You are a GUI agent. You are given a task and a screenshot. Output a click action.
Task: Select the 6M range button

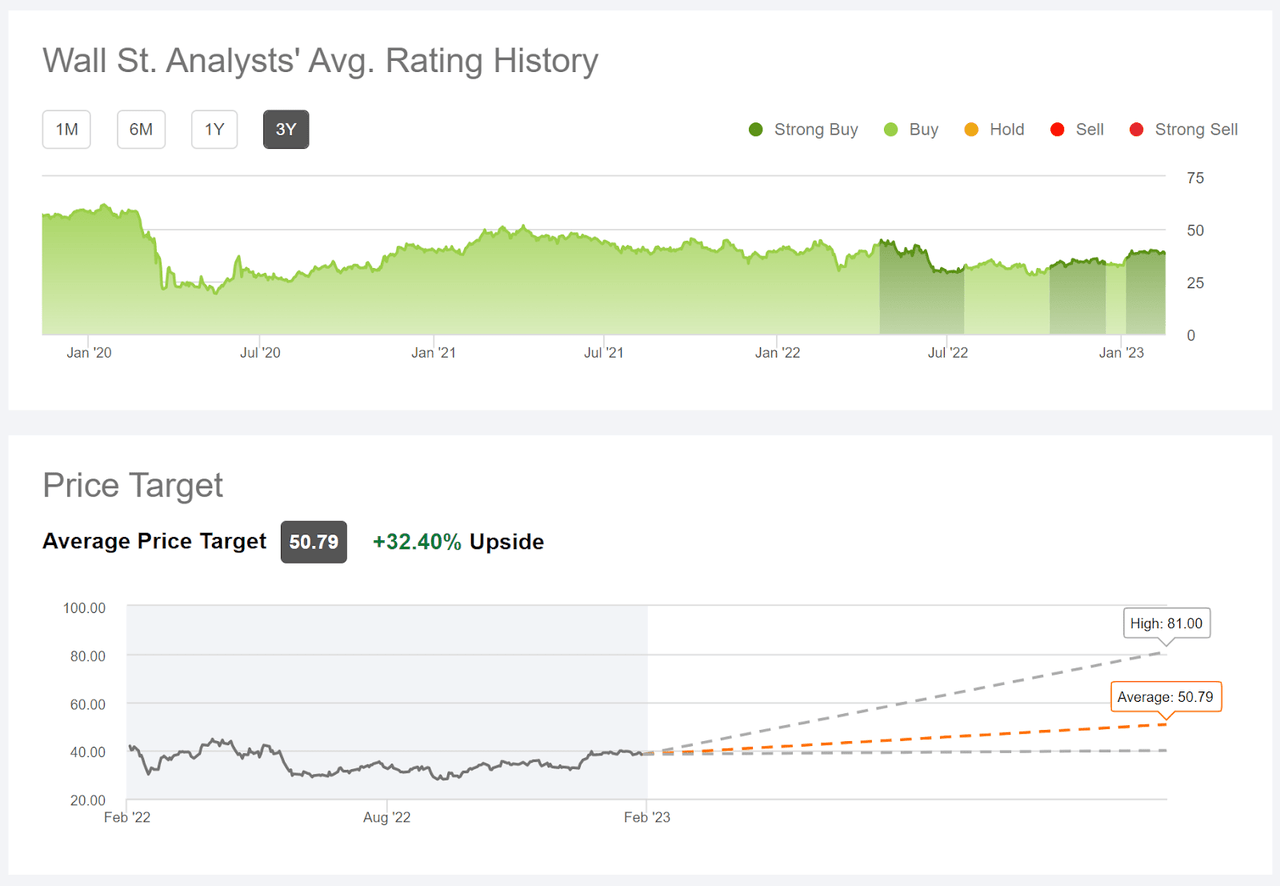pyautogui.click(x=141, y=129)
